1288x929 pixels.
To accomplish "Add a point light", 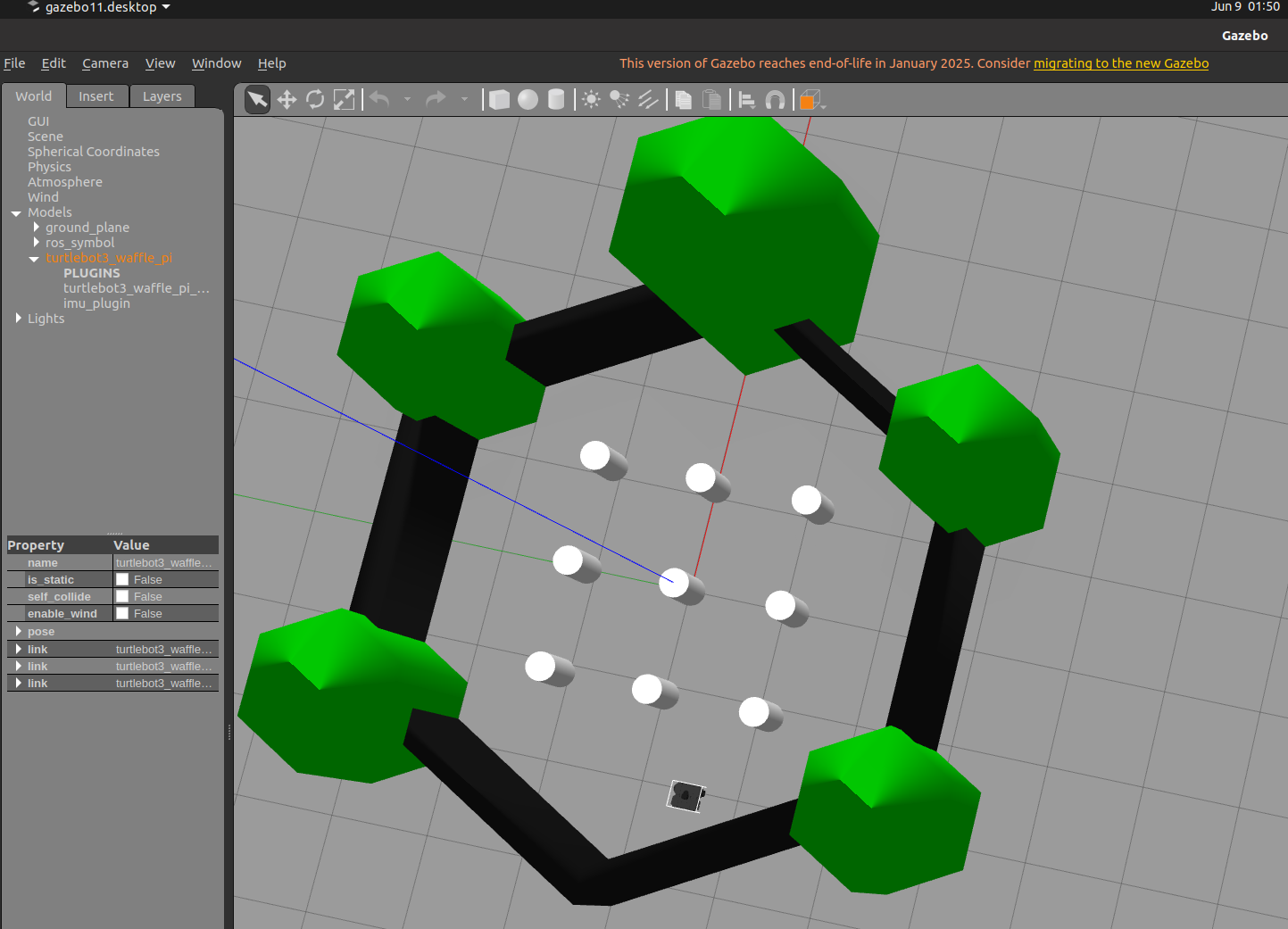I will tap(591, 99).
